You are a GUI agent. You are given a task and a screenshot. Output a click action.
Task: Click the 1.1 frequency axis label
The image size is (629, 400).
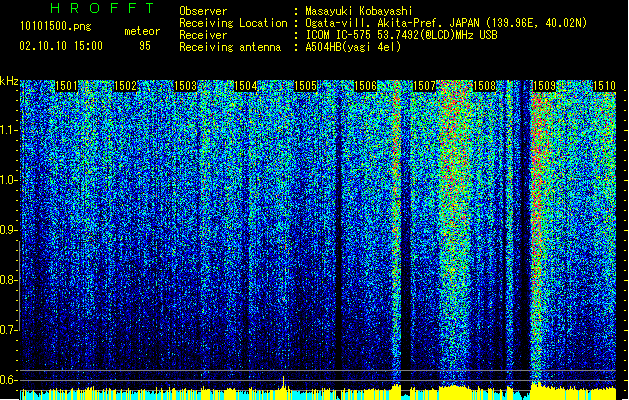(x=9, y=130)
